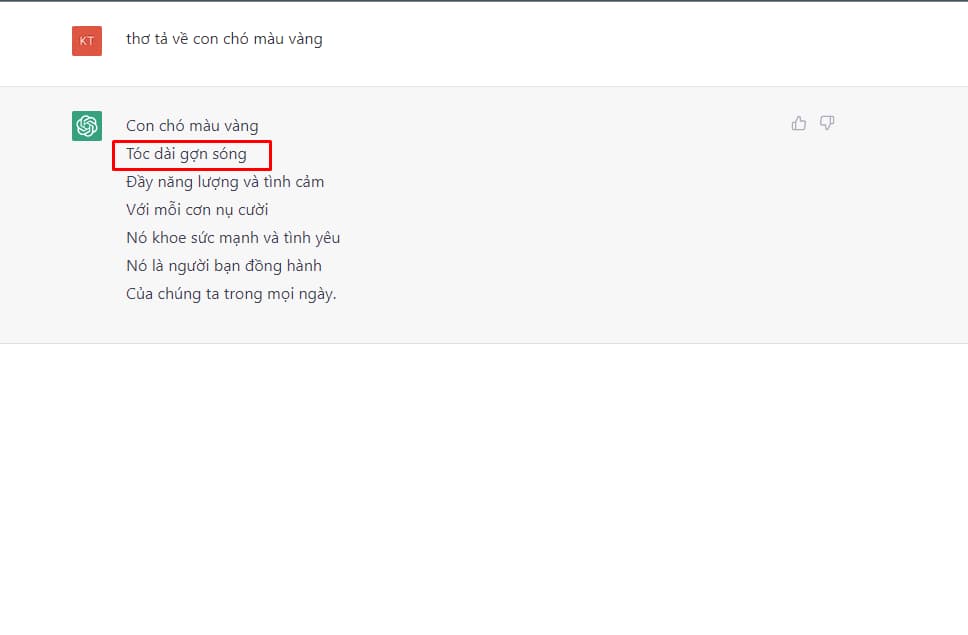Image resolution: width=968 pixels, height=635 pixels.
Task: Click the word "Đầy" in the poem
Action: (x=141, y=182)
